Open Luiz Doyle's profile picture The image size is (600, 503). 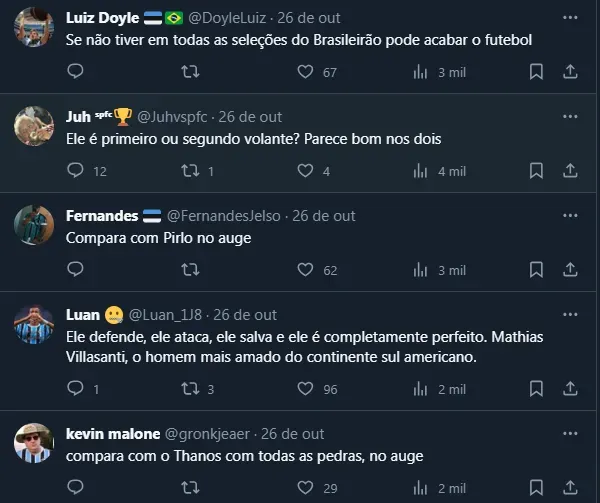33,27
